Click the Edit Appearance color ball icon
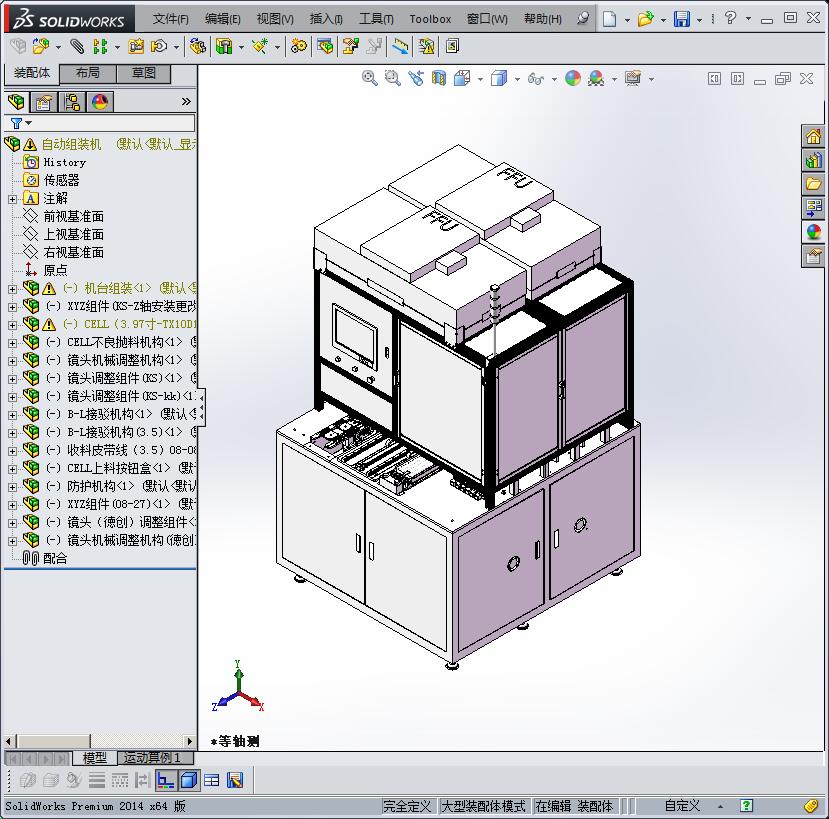Image resolution: width=829 pixels, height=819 pixels. coord(573,78)
